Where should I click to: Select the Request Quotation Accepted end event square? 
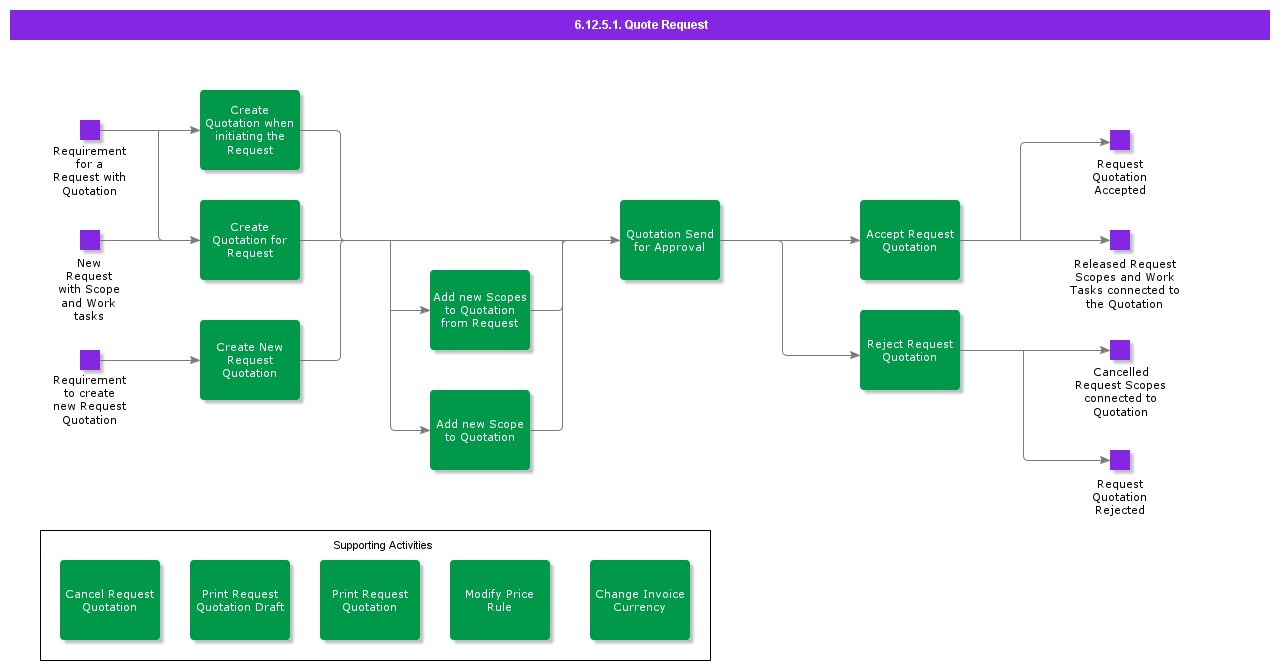coord(1119,140)
